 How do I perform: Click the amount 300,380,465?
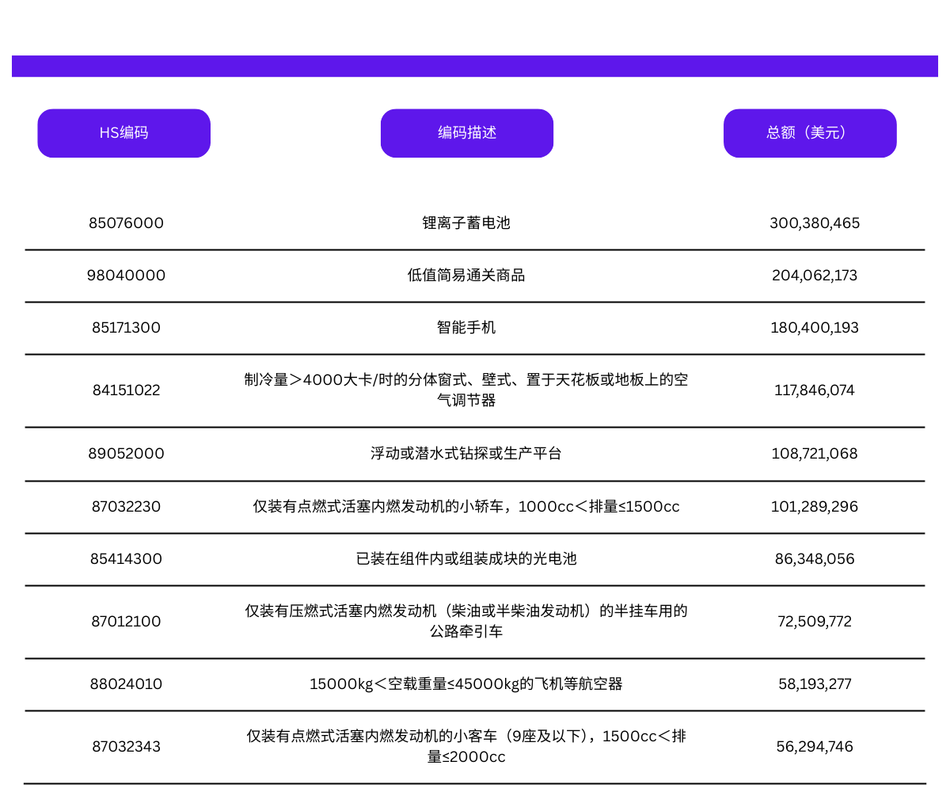coord(815,223)
